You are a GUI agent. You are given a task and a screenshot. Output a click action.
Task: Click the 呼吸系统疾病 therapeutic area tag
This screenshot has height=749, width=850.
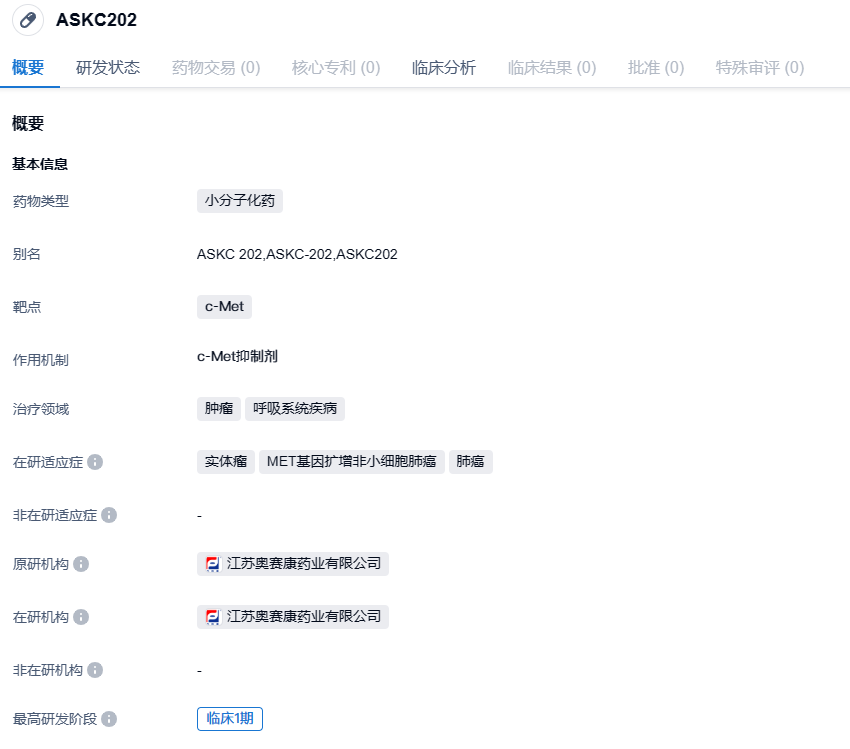point(295,409)
